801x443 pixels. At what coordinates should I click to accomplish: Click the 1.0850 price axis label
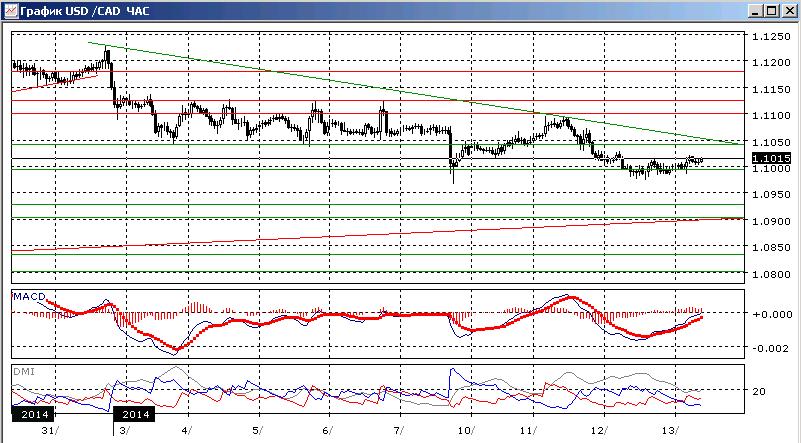pos(772,247)
